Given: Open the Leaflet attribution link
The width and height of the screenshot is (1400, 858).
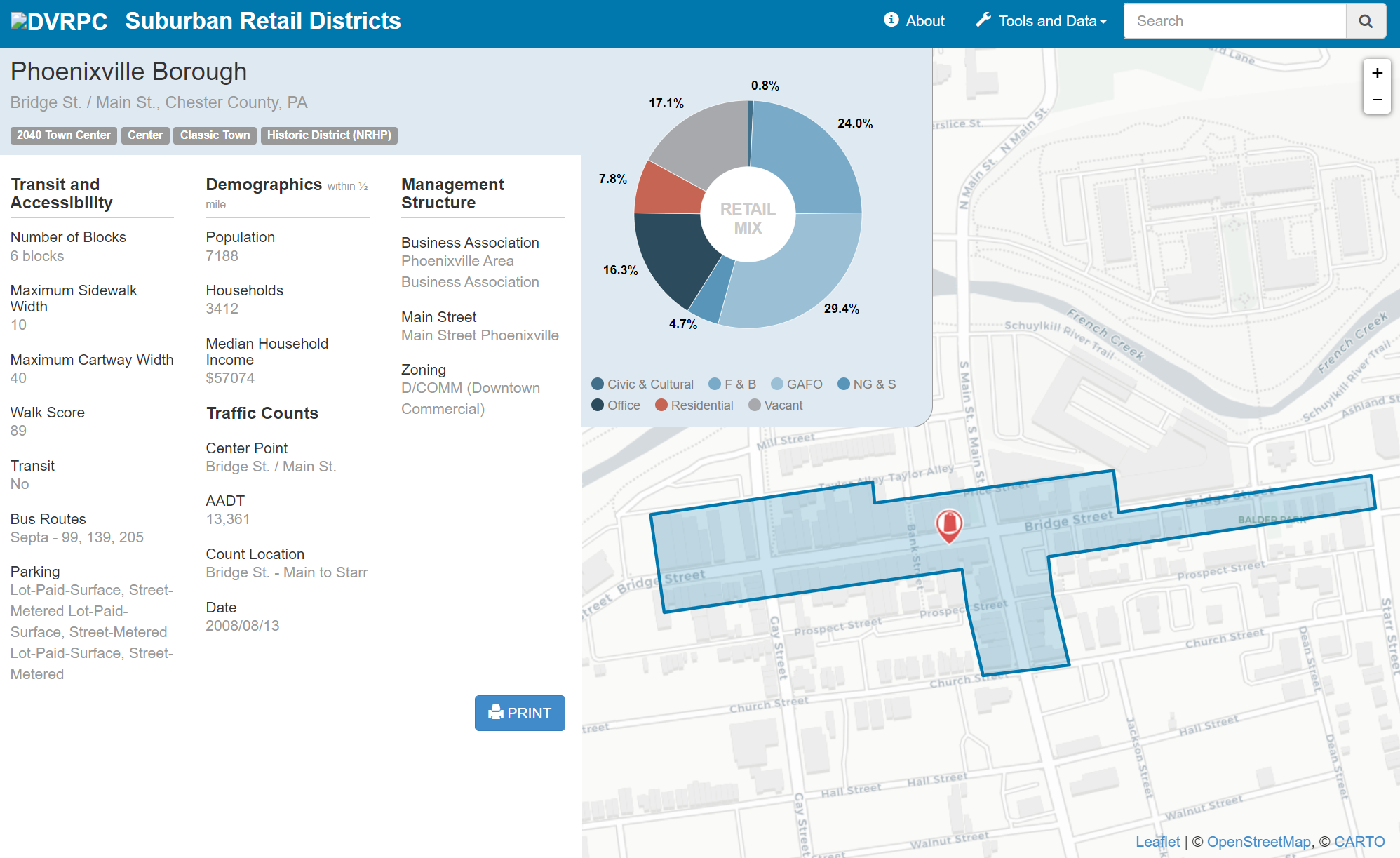Looking at the screenshot, I should (x=1157, y=842).
